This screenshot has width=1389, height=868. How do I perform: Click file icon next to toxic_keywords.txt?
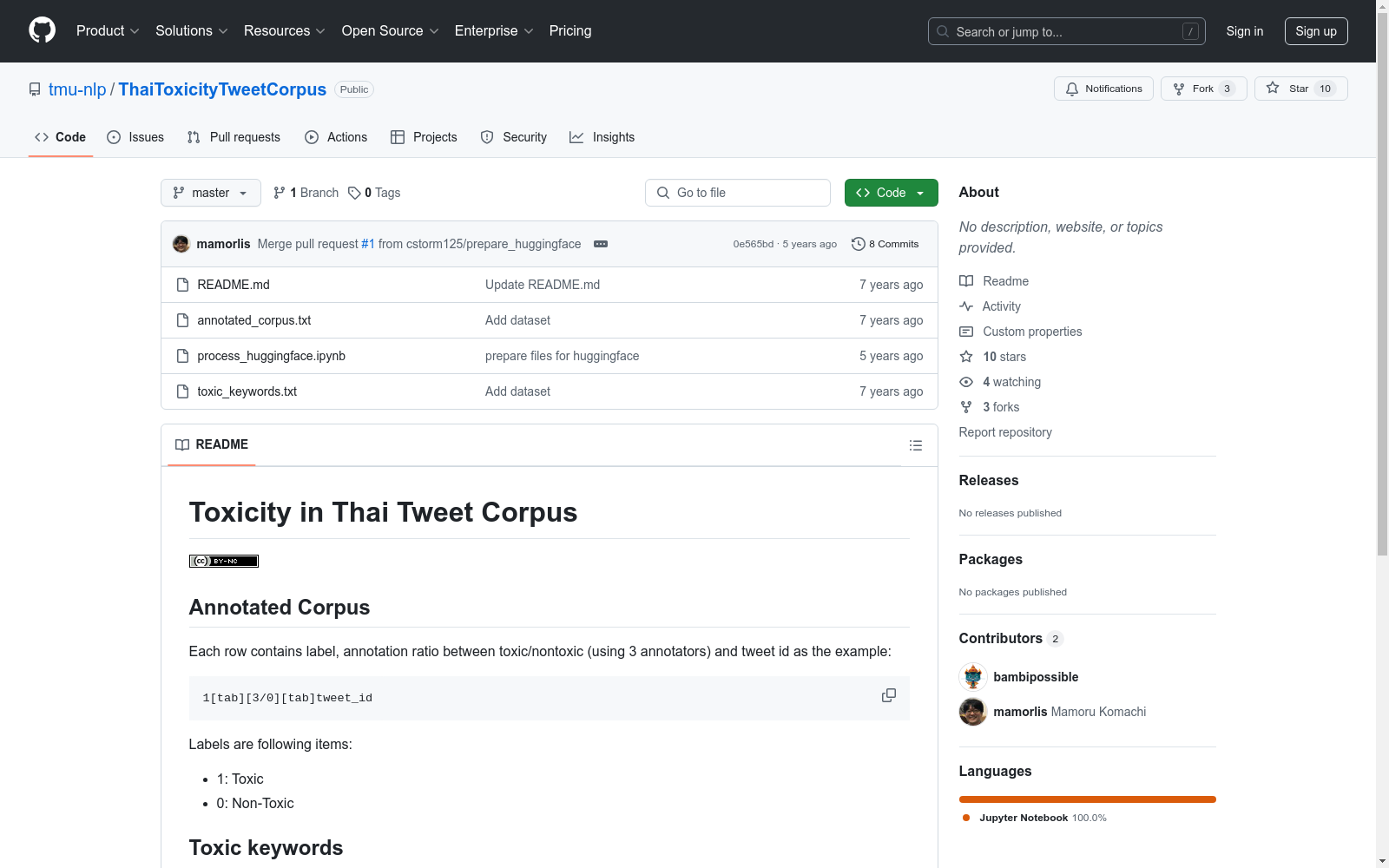point(182,391)
